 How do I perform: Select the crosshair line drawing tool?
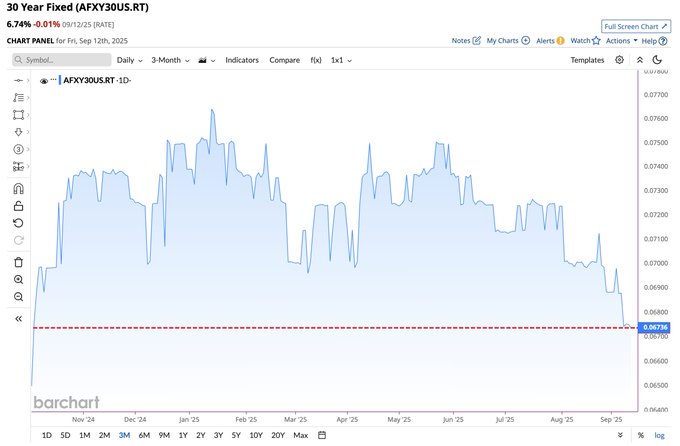(18, 80)
